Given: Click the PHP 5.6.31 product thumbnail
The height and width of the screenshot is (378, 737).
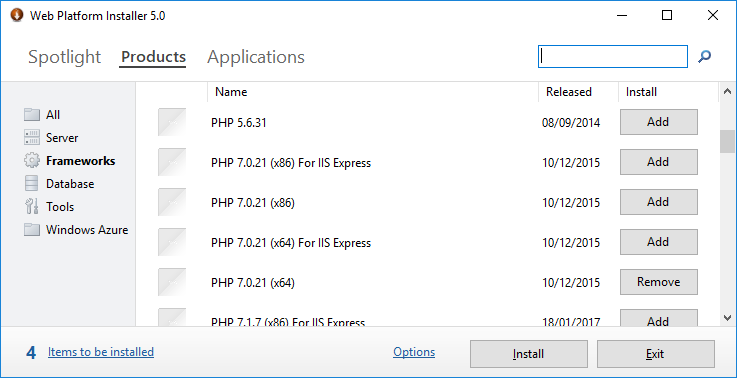Looking at the screenshot, I should click(172, 122).
